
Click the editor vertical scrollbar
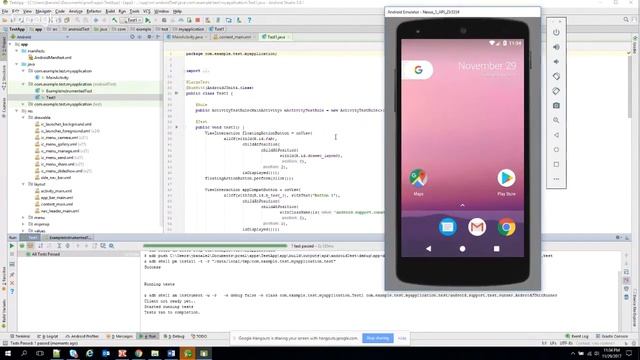coord(630,88)
